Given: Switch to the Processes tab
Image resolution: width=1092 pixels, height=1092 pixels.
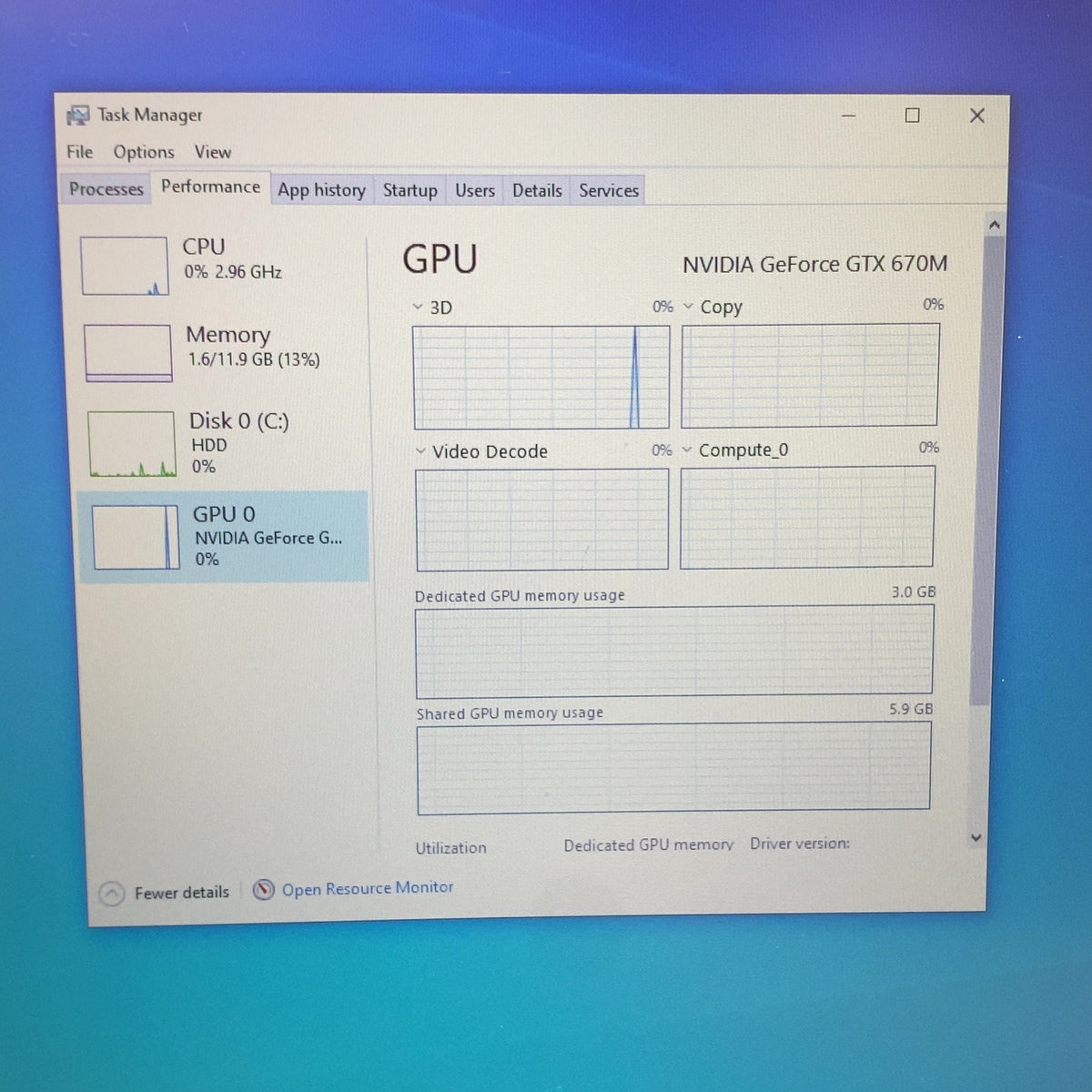Looking at the screenshot, I should click(x=106, y=189).
